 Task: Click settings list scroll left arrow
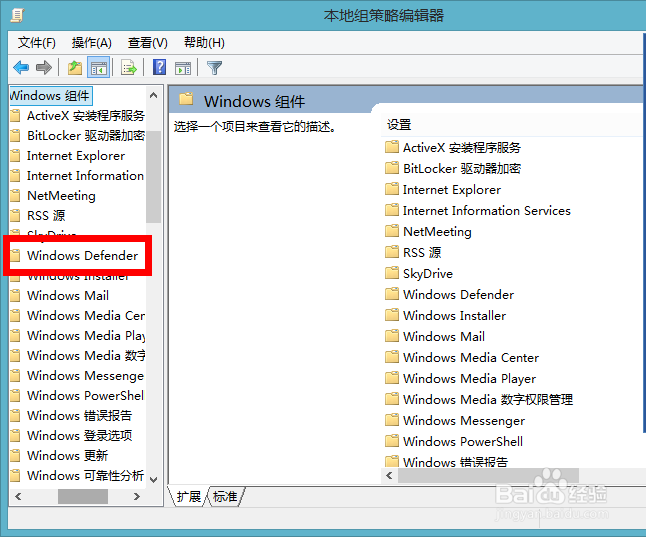click(389, 476)
